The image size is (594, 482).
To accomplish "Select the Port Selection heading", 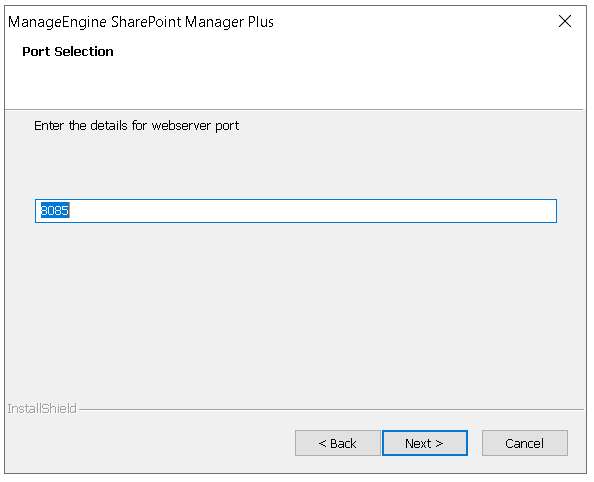I will click(68, 52).
